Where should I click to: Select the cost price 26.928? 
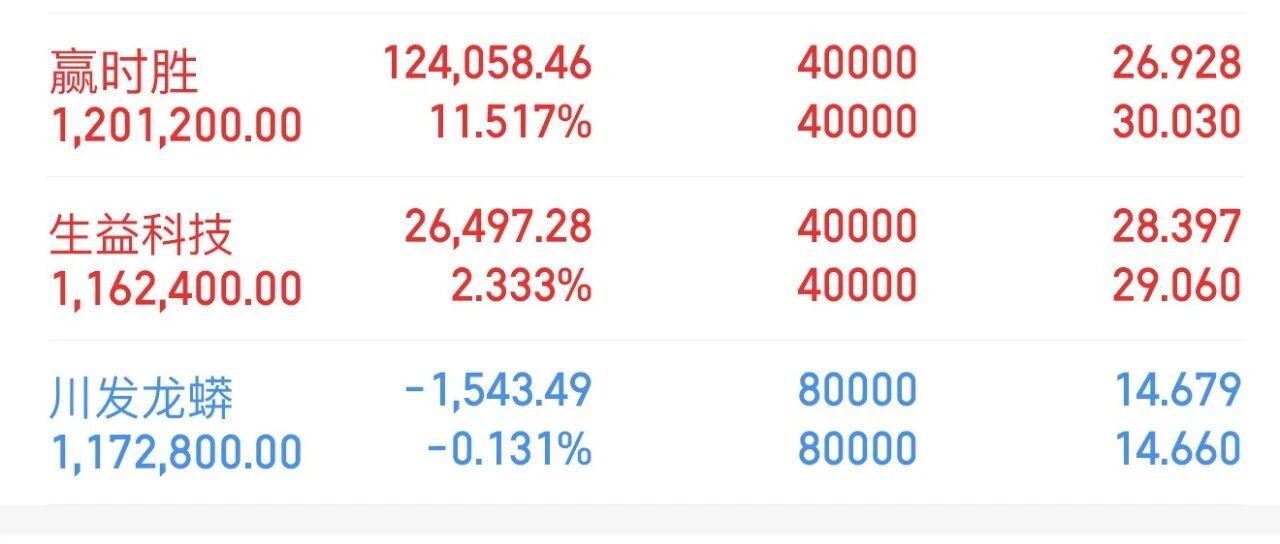pyautogui.click(x=1177, y=64)
